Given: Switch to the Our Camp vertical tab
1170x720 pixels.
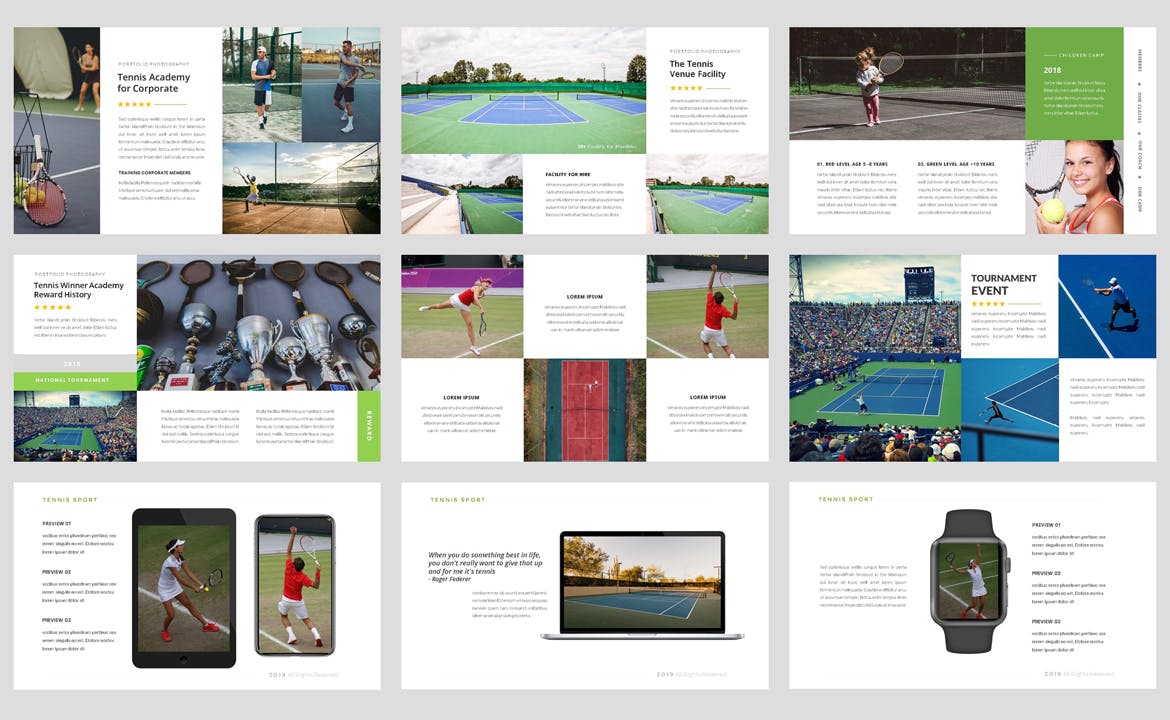Looking at the screenshot, I should tap(1139, 196).
